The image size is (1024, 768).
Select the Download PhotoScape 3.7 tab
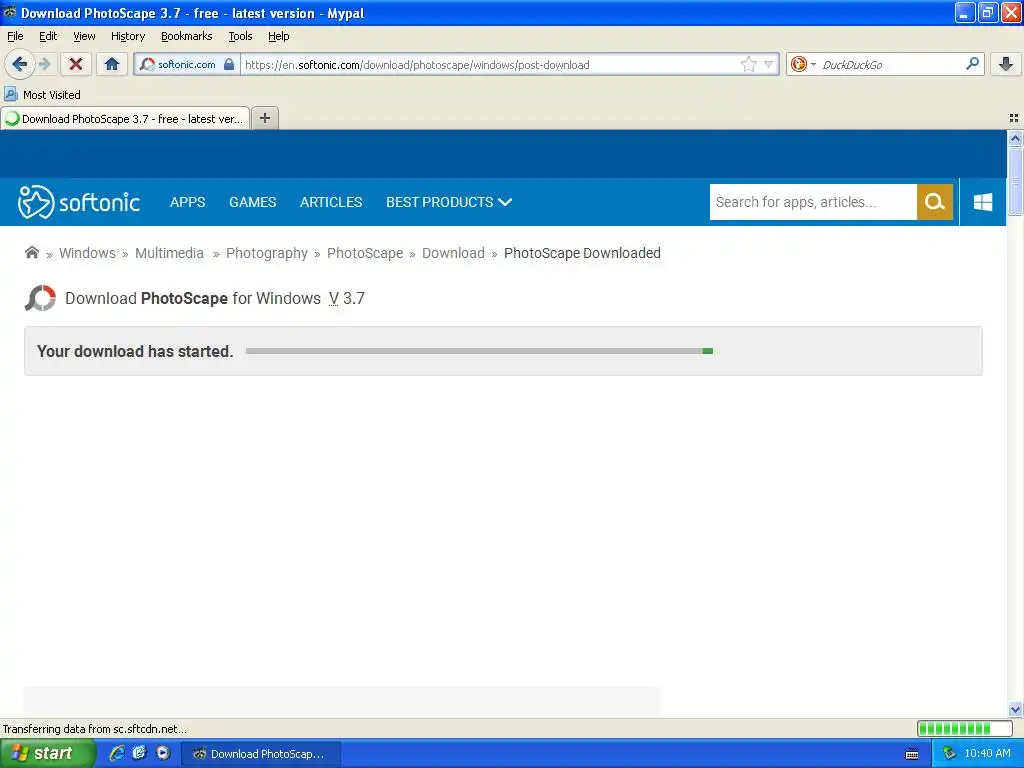(x=125, y=118)
